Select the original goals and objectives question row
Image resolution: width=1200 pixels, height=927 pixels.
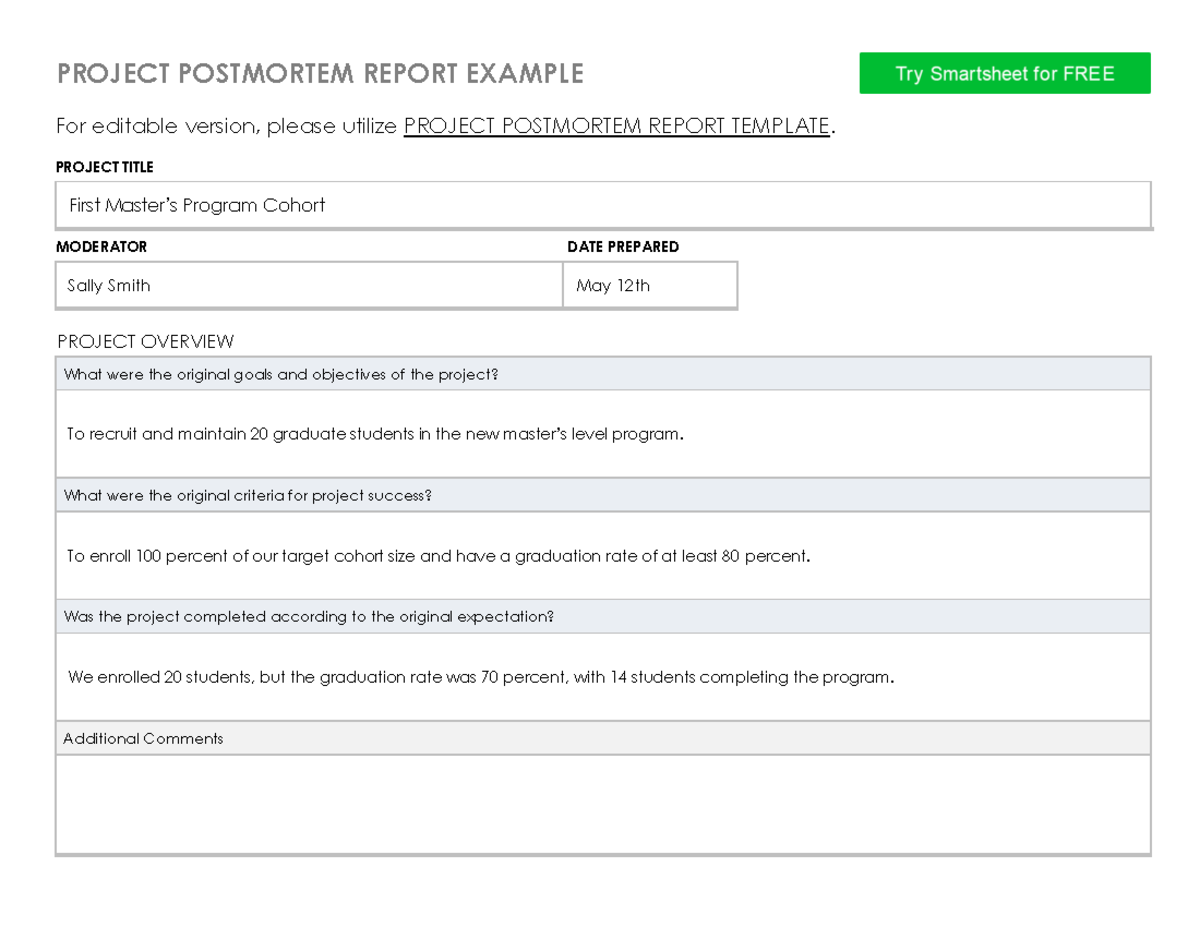(603, 375)
